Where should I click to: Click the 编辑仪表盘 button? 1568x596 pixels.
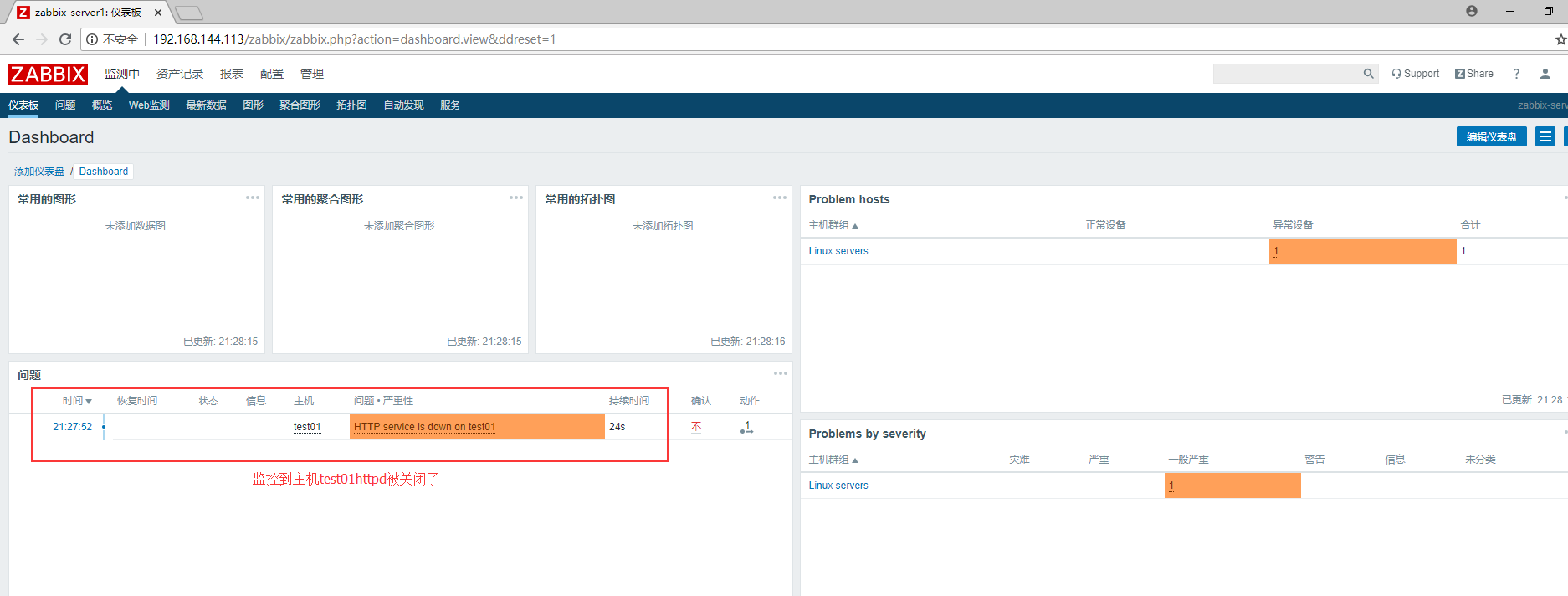(1492, 136)
